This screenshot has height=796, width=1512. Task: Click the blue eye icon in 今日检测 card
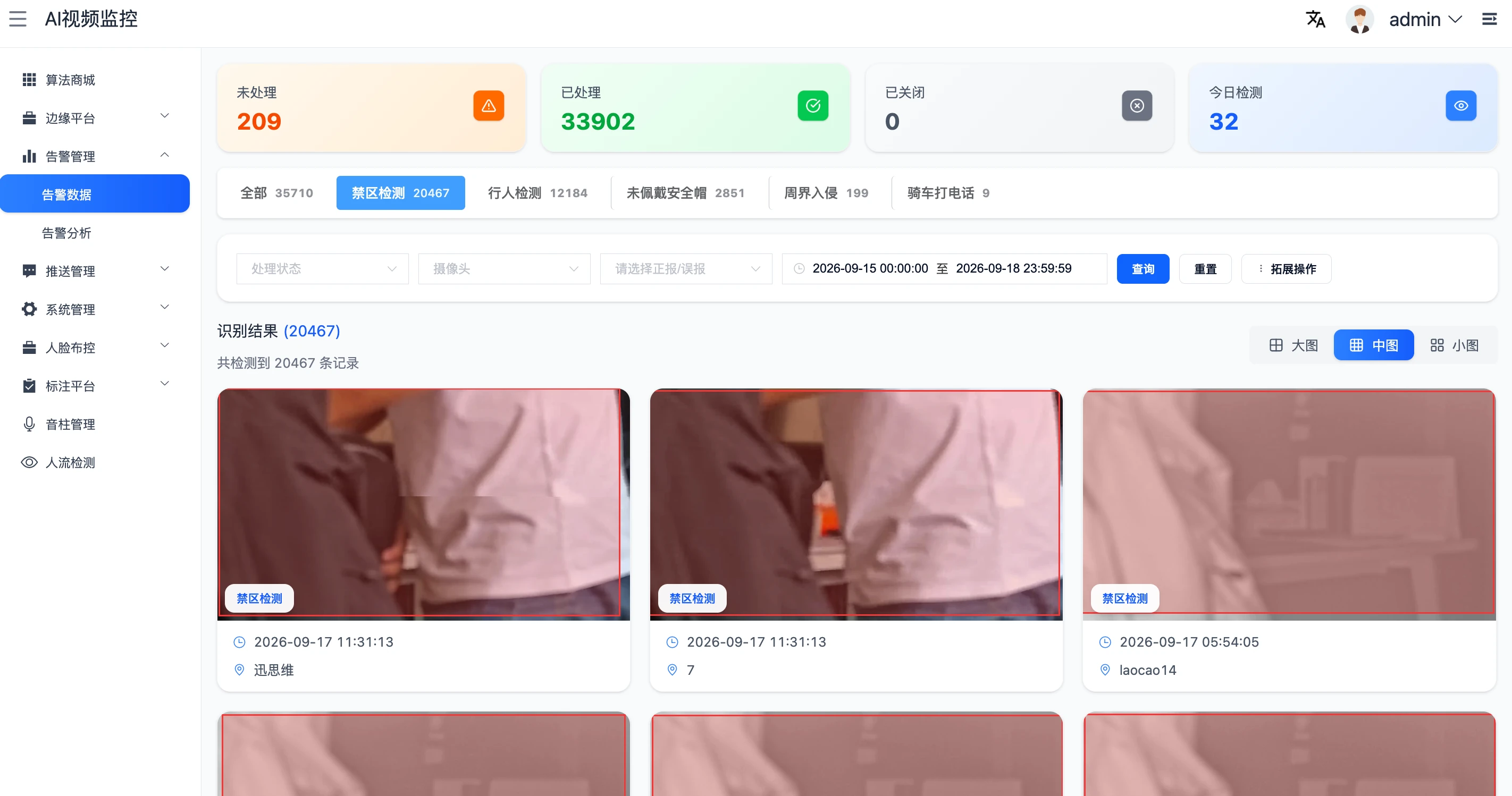[1460, 106]
